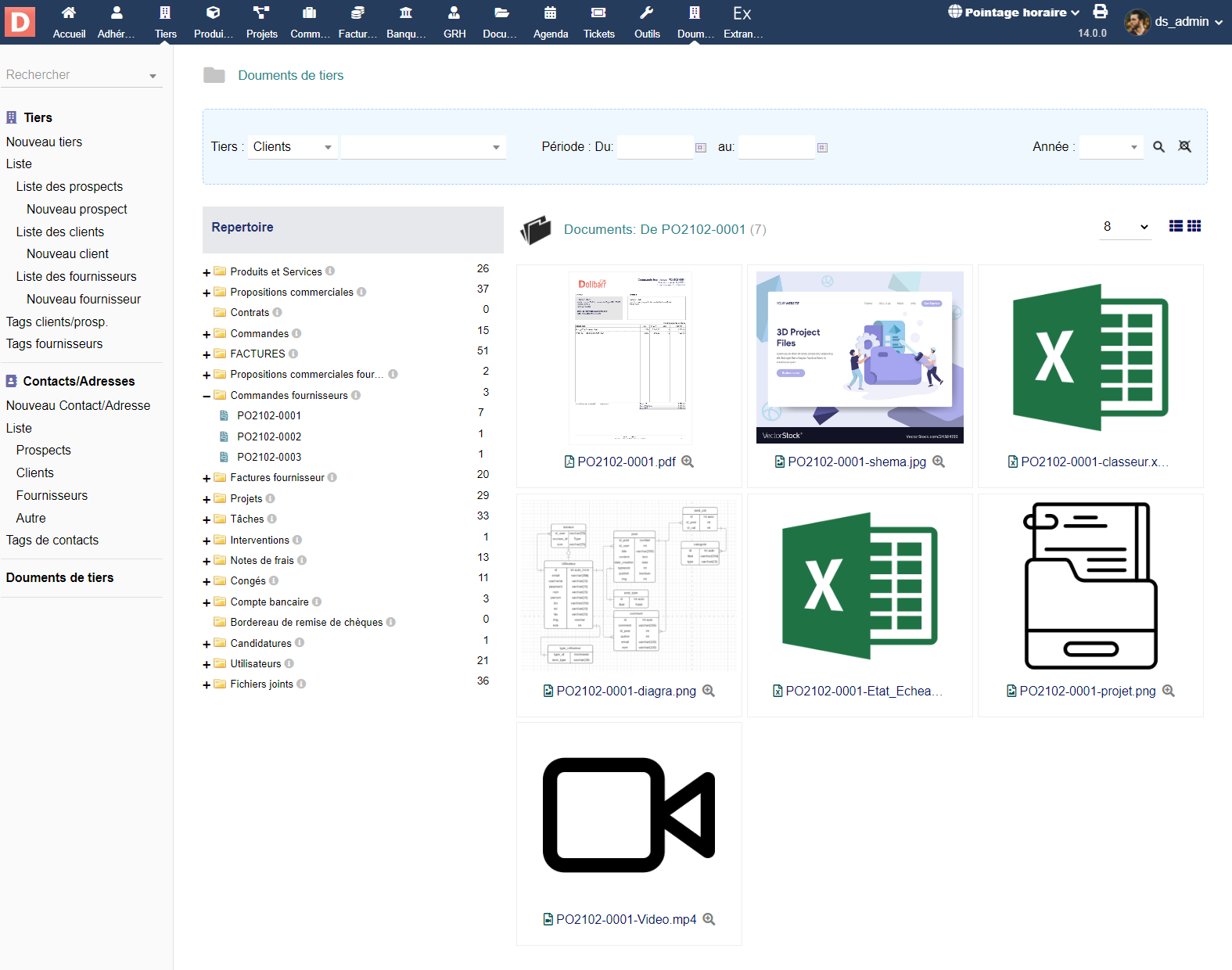Preview PO2102-0001.pdf with magnifier icon
This screenshot has height=970, width=1232.
688,462
